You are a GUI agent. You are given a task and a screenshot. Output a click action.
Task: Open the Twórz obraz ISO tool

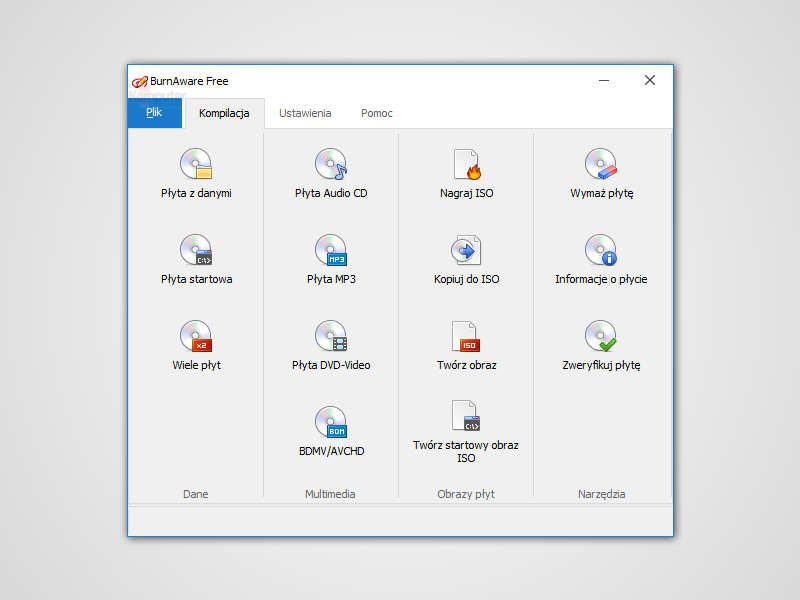click(466, 336)
